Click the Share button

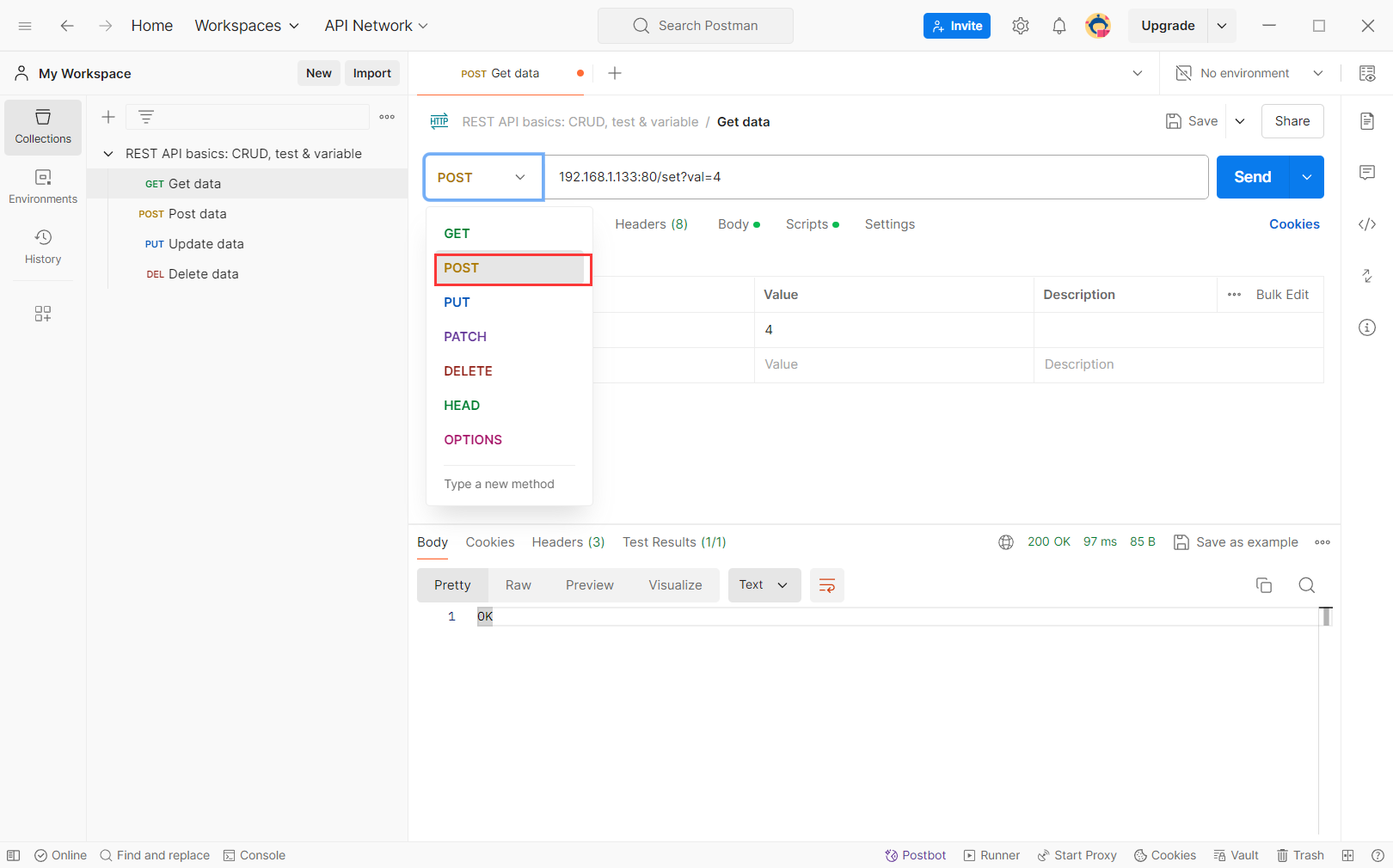point(1292,121)
